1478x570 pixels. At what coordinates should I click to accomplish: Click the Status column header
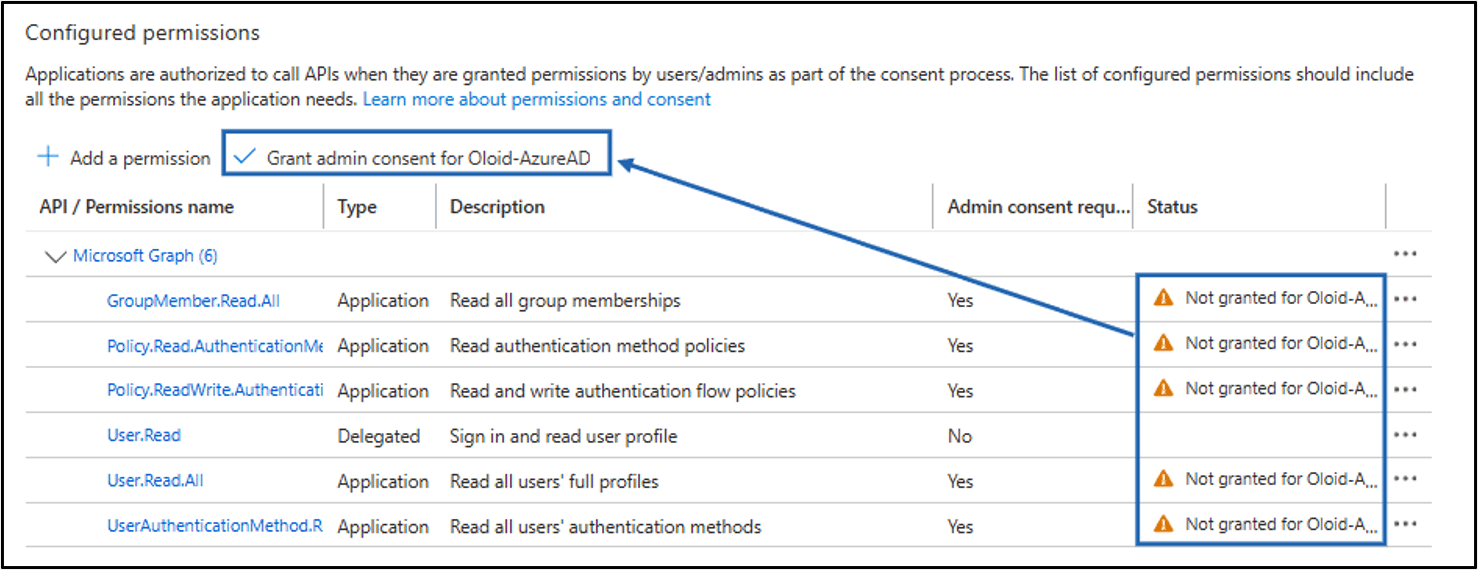pyautogui.click(x=1172, y=207)
